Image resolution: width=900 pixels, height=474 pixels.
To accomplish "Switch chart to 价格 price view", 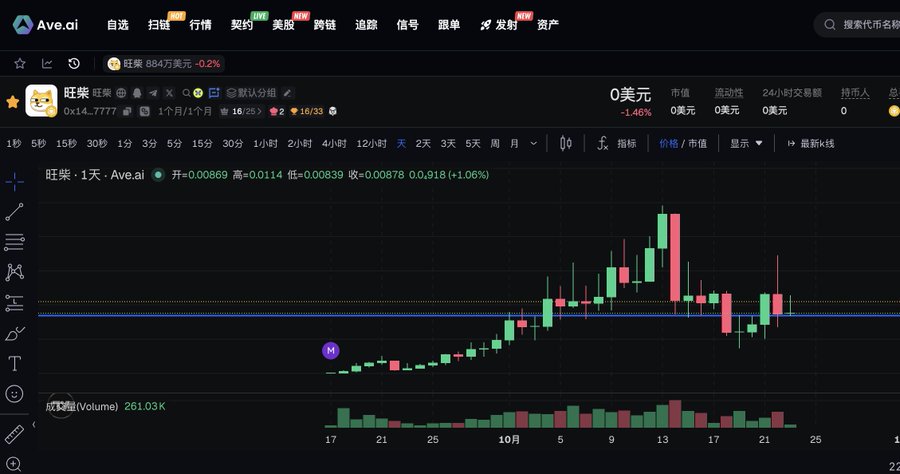I will [x=669, y=143].
